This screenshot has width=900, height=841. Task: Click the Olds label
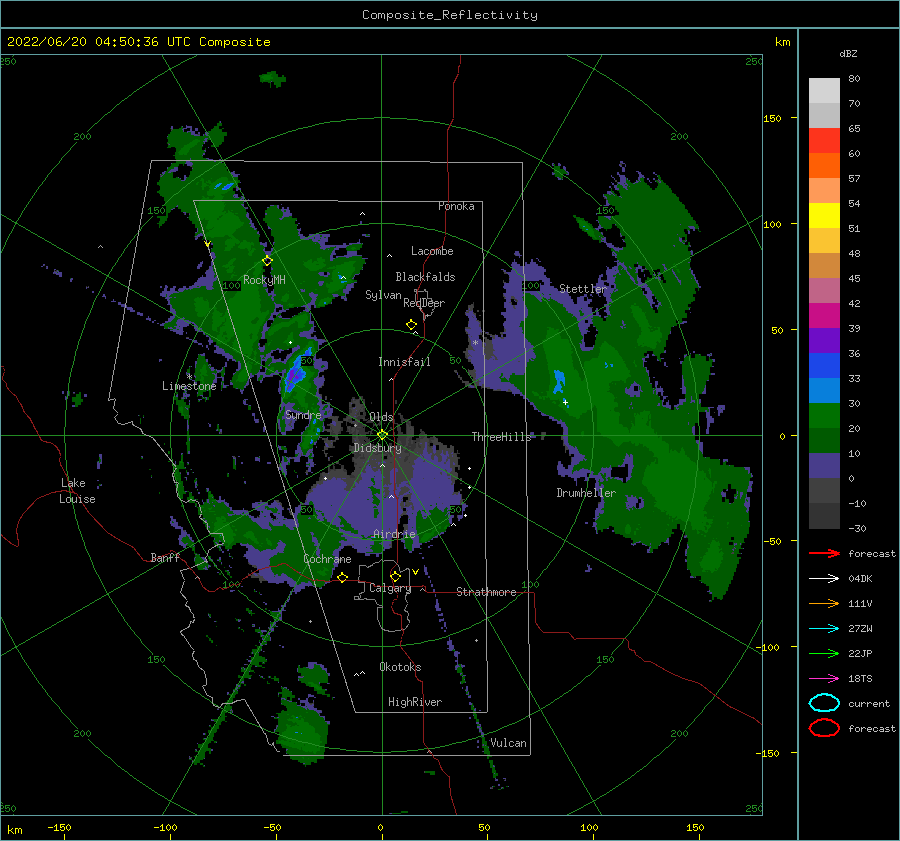click(x=381, y=417)
